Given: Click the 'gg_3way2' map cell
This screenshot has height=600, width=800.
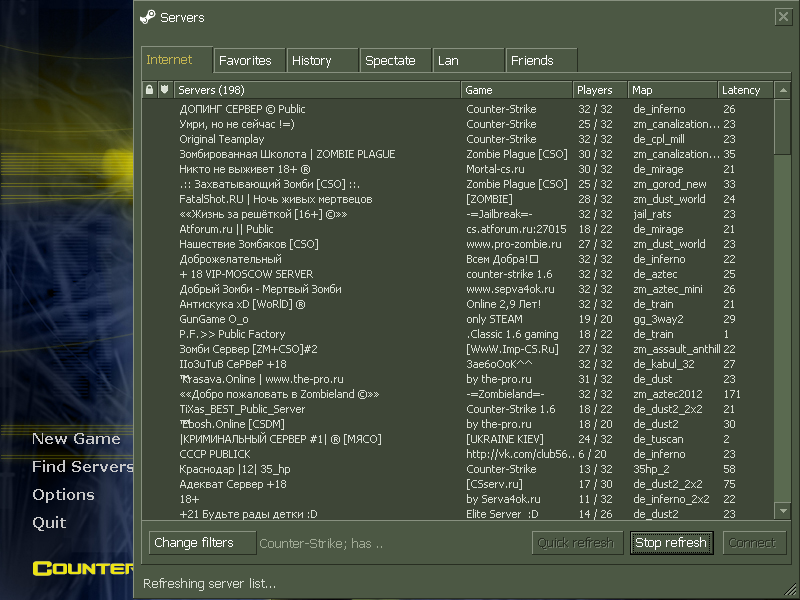Looking at the screenshot, I should [658, 319].
